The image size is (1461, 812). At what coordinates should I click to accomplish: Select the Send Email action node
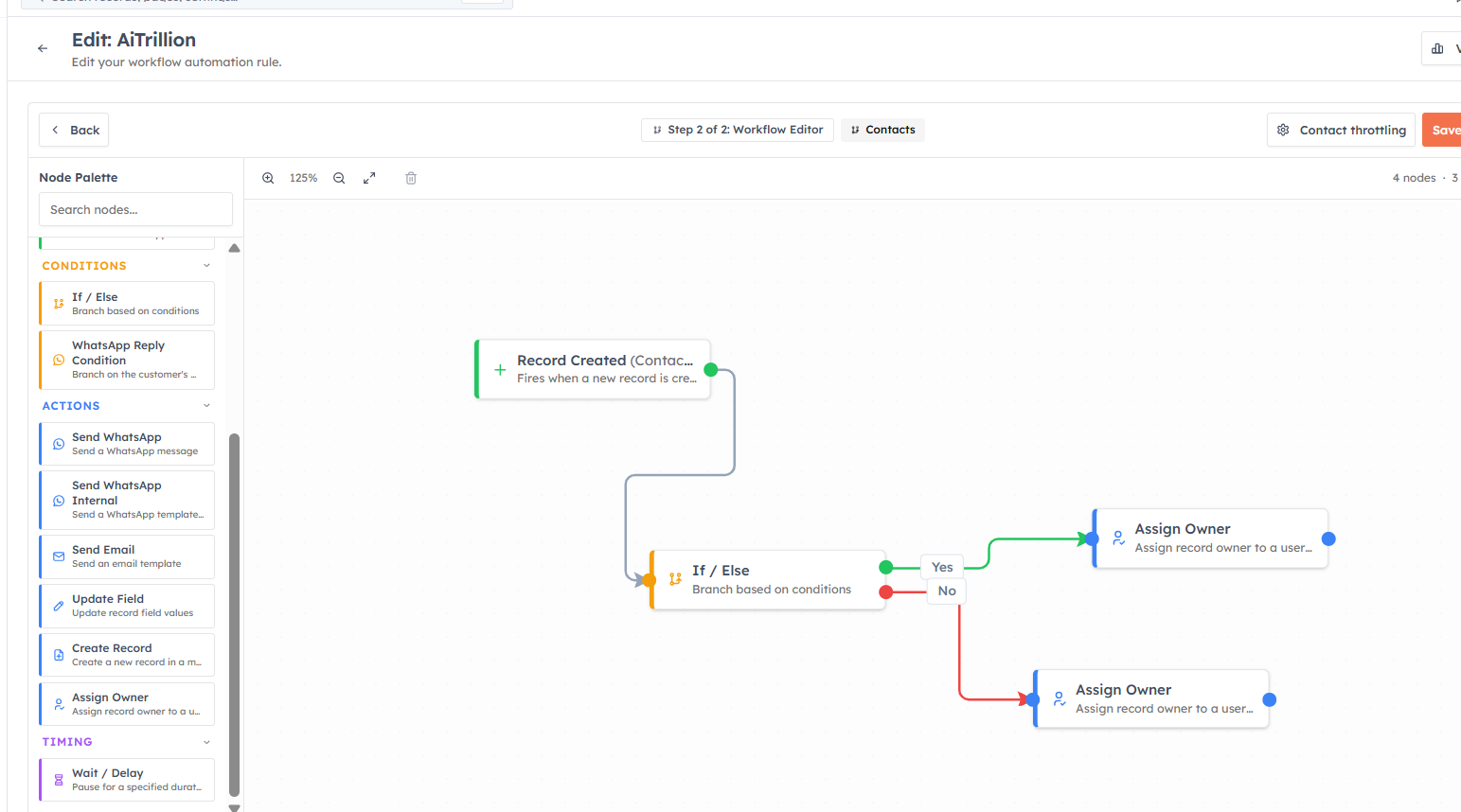(127, 556)
